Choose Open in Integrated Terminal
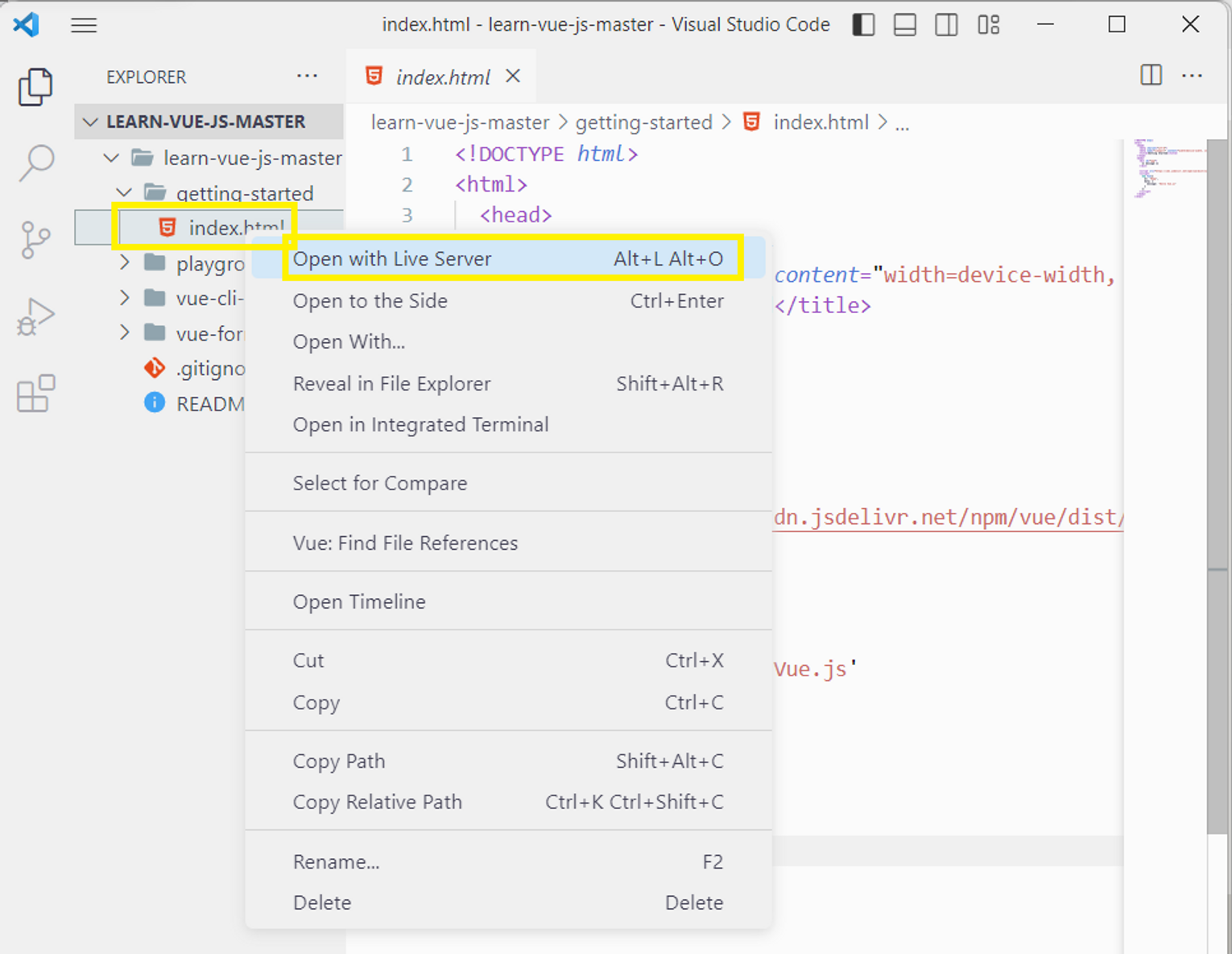The height and width of the screenshot is (954, 1232). pos(508,424)
